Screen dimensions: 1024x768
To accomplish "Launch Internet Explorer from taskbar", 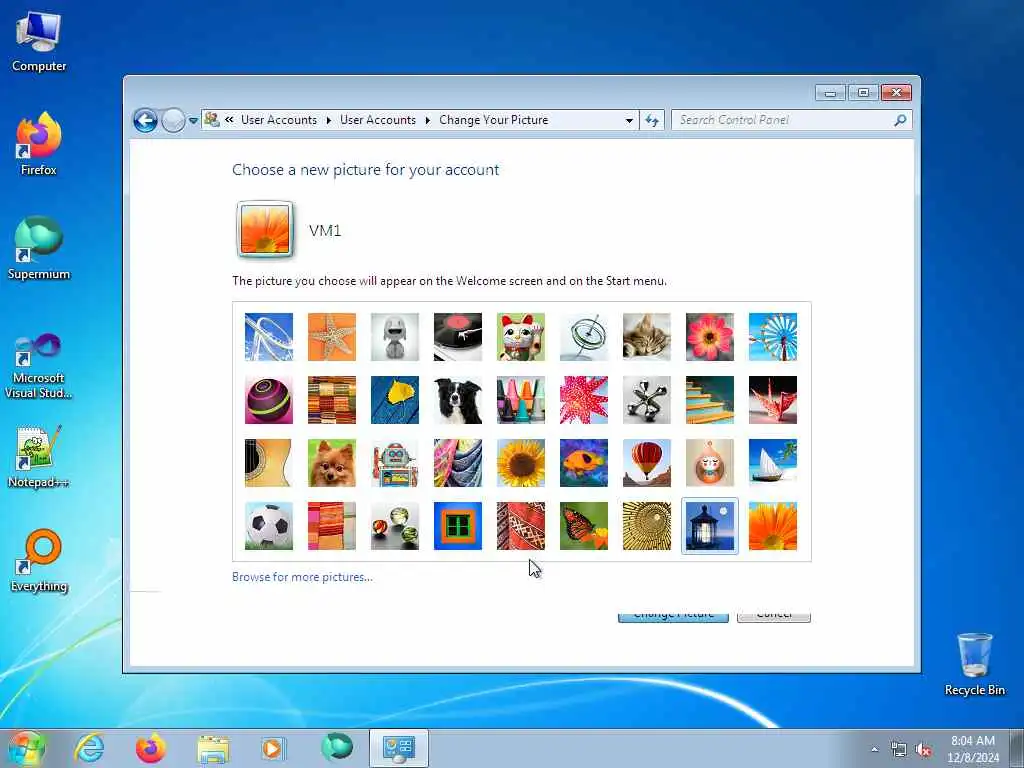I will pos(89,748).
